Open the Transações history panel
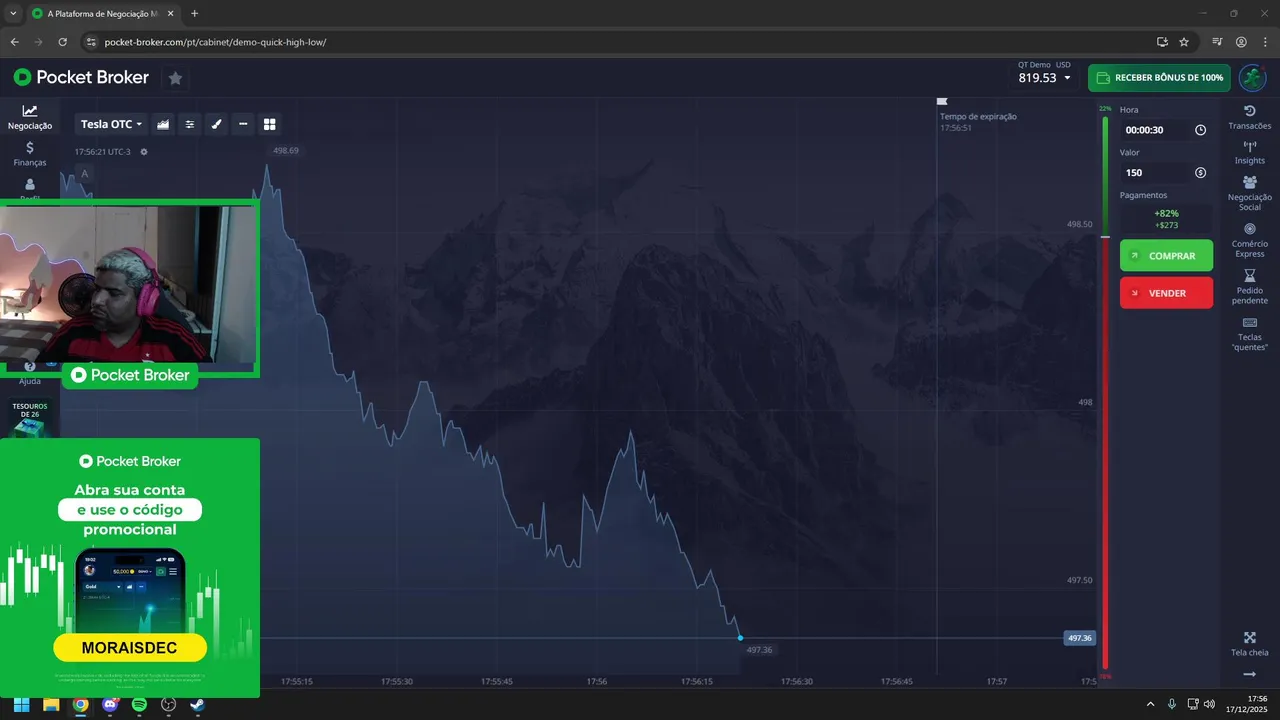1280x720 pixels. pos(1249,117)
